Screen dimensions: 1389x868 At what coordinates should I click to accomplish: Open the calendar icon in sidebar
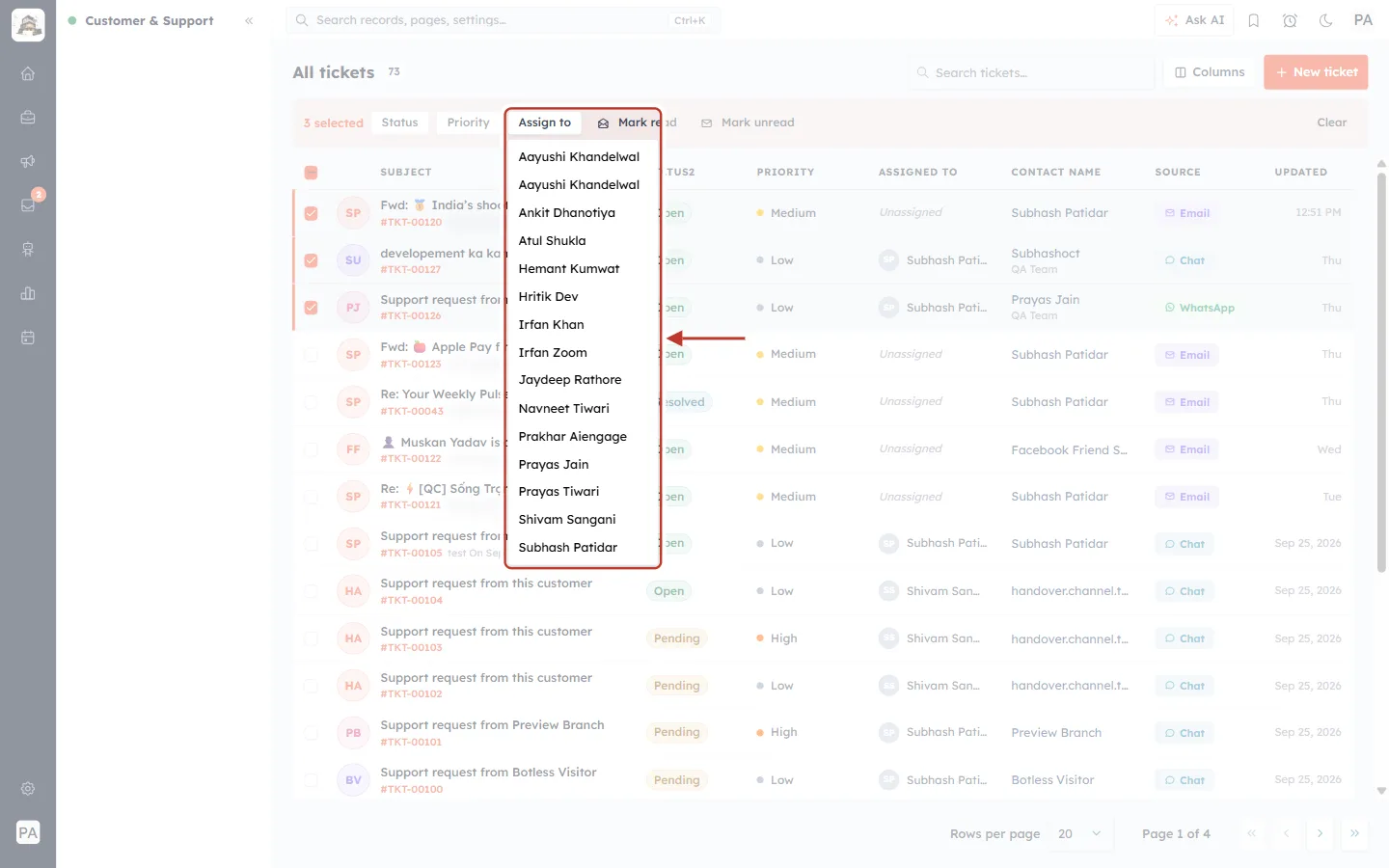tap(28, 338)
